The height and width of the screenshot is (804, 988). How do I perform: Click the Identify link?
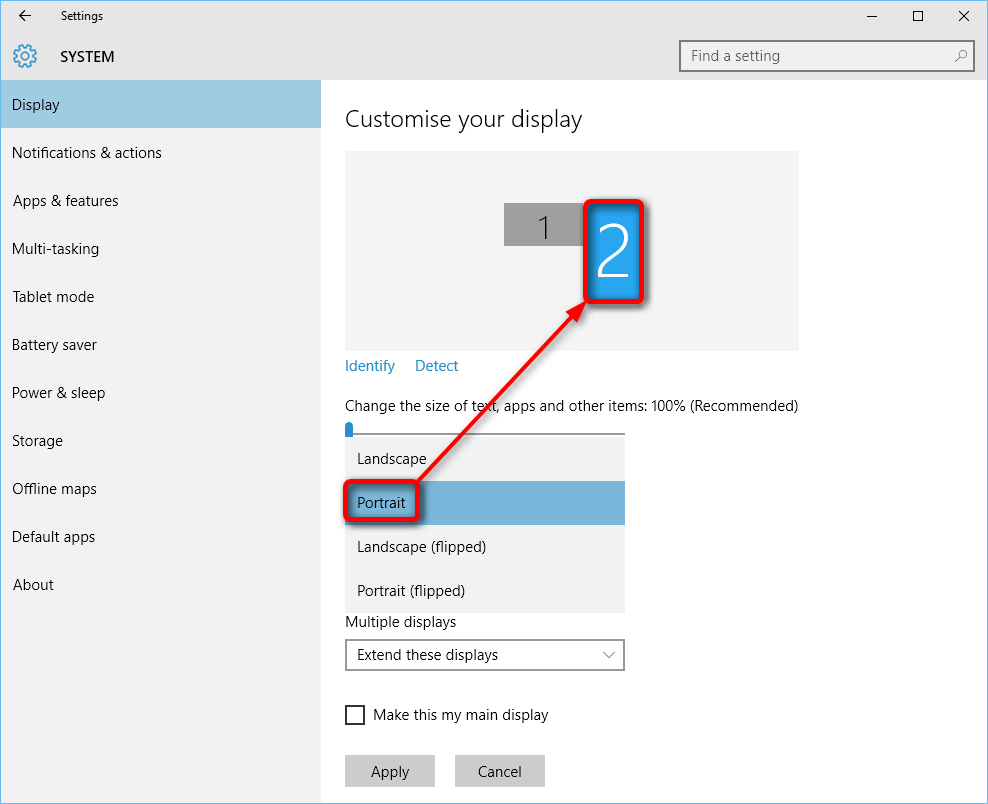click(370, 366)
